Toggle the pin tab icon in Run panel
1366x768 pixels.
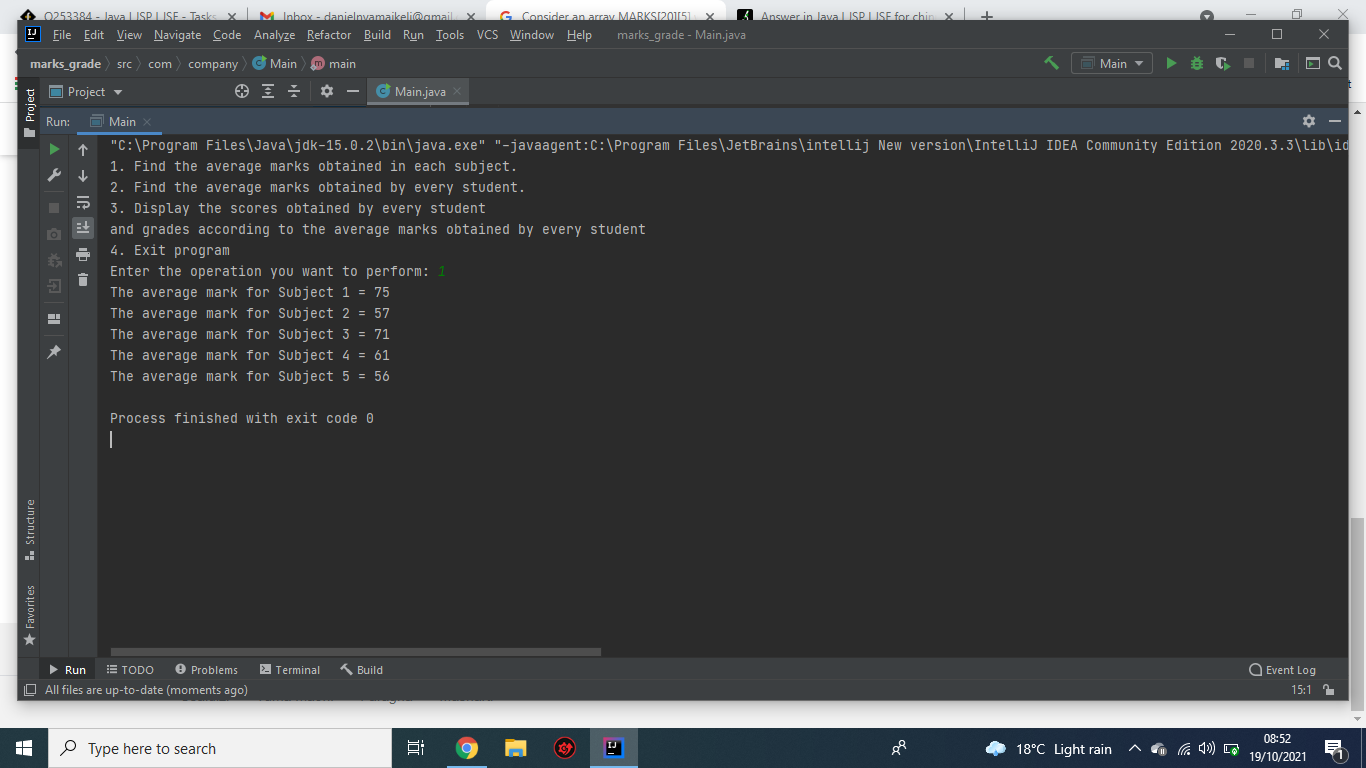click(x=54, y=352)
